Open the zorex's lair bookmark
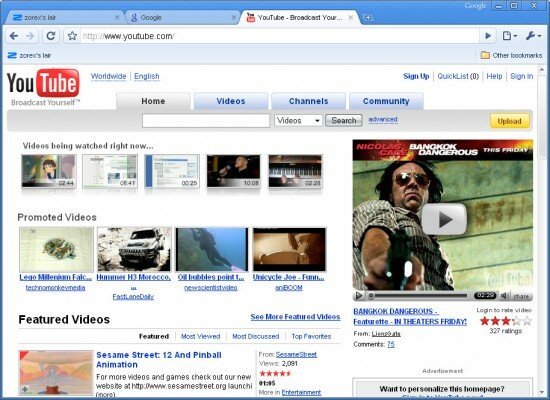 [29, 55]
